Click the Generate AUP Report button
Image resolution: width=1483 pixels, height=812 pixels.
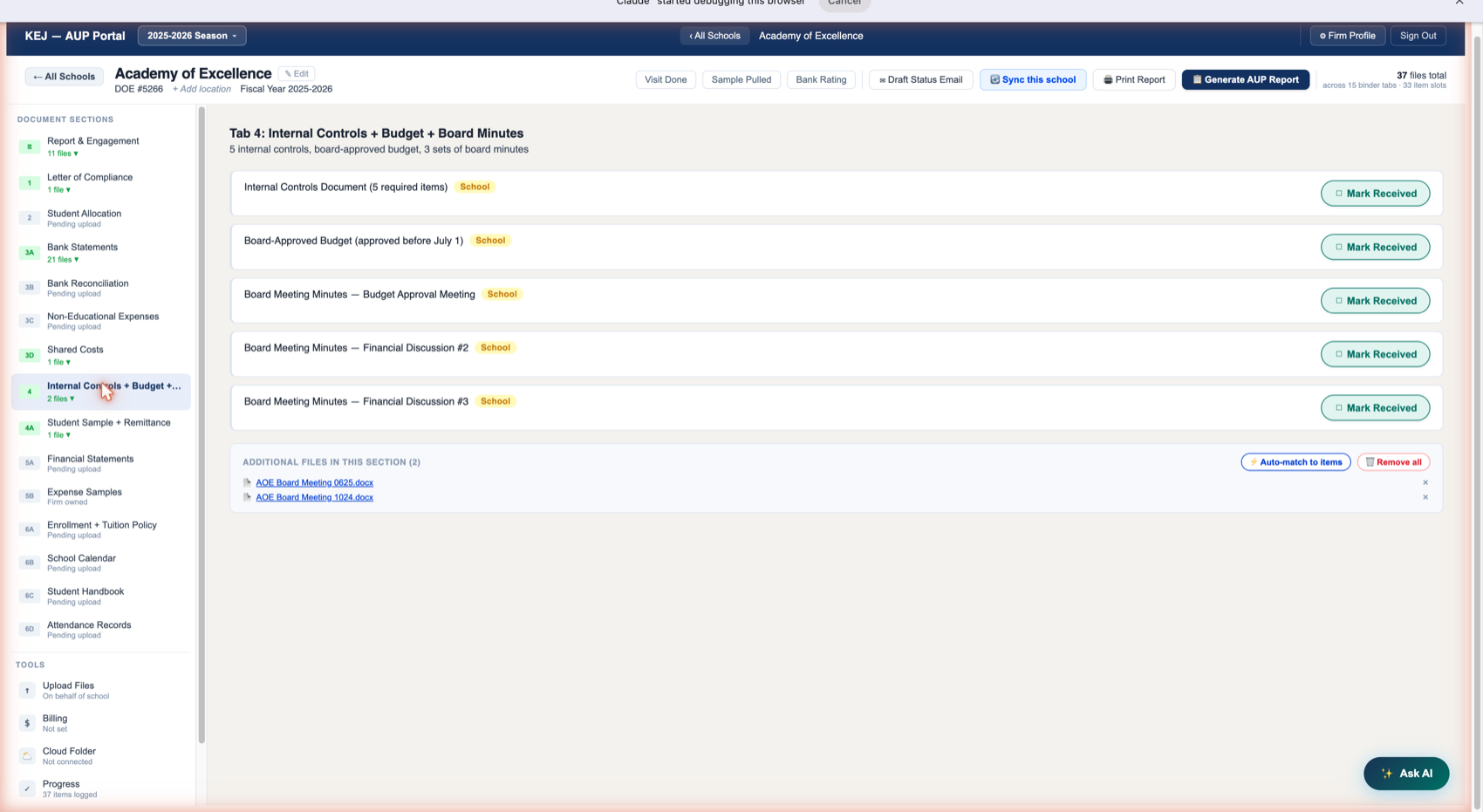pyautogui.click(x=1246, y=79)
